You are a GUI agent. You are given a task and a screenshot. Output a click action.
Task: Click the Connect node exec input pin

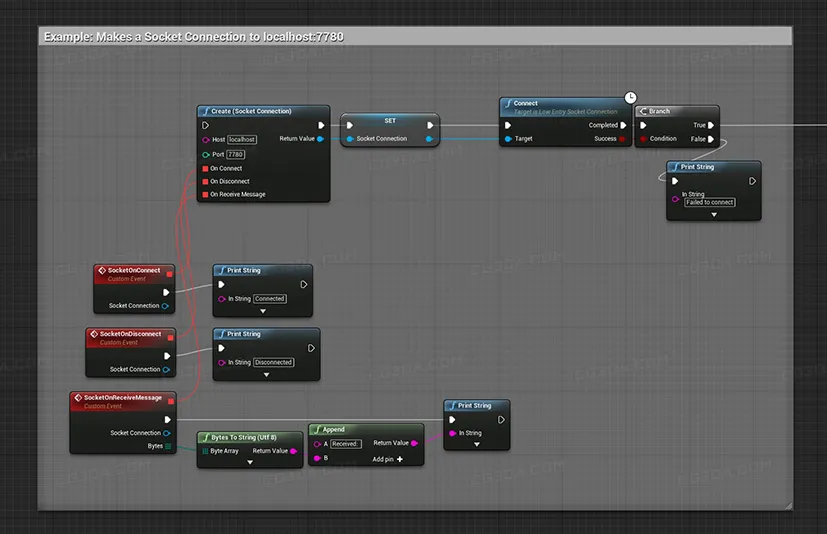point(508,125)
